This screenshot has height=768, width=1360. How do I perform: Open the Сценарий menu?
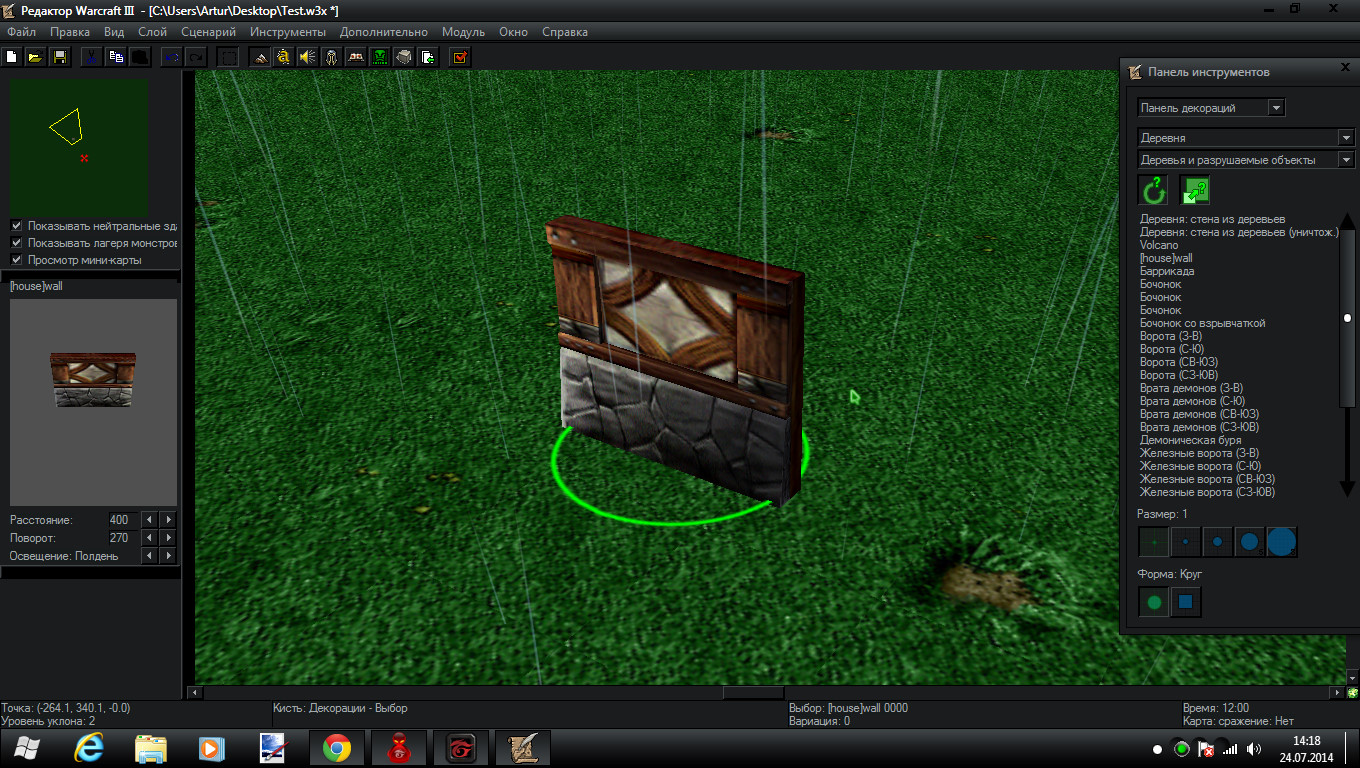[x=208, y=32]
